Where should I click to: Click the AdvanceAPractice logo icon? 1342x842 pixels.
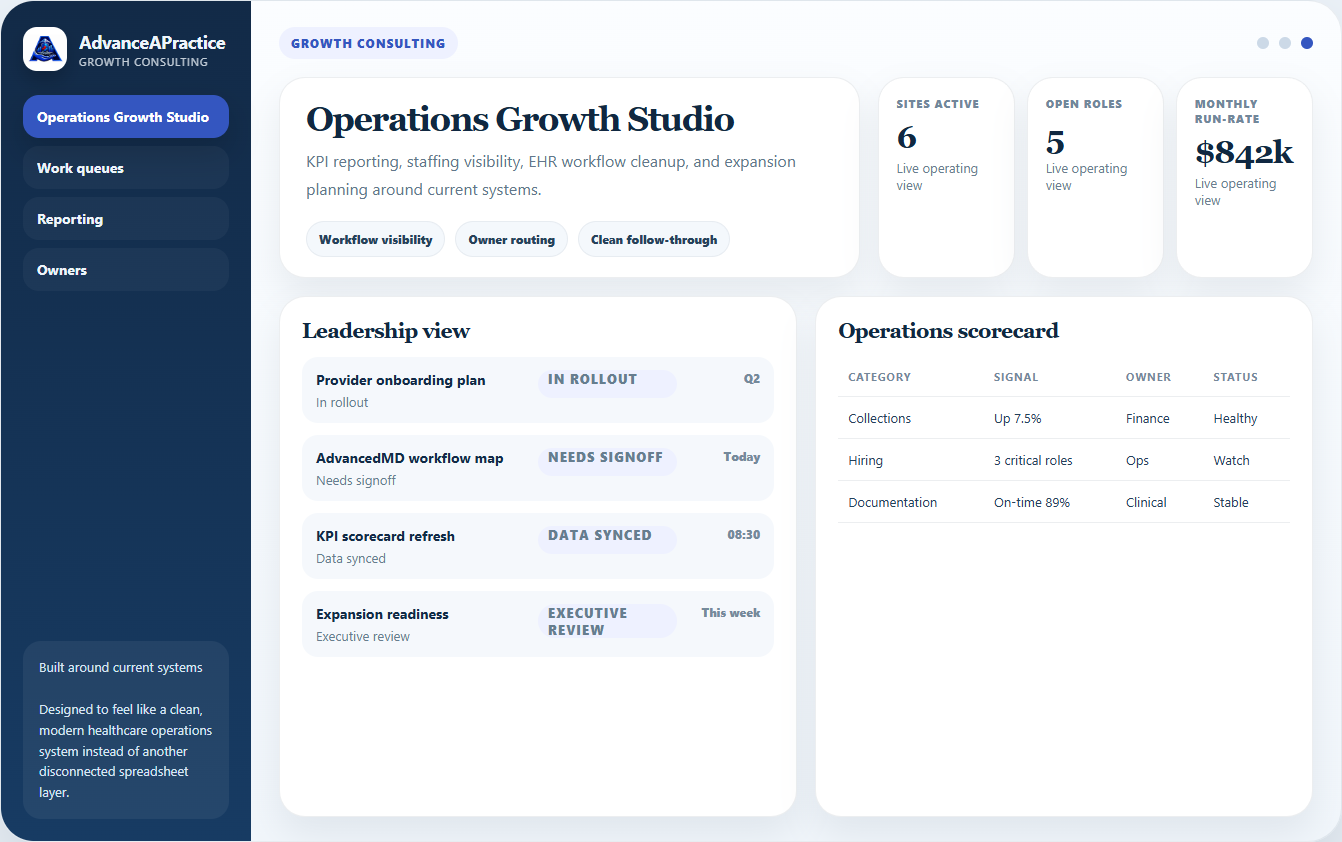click(44, 49)
